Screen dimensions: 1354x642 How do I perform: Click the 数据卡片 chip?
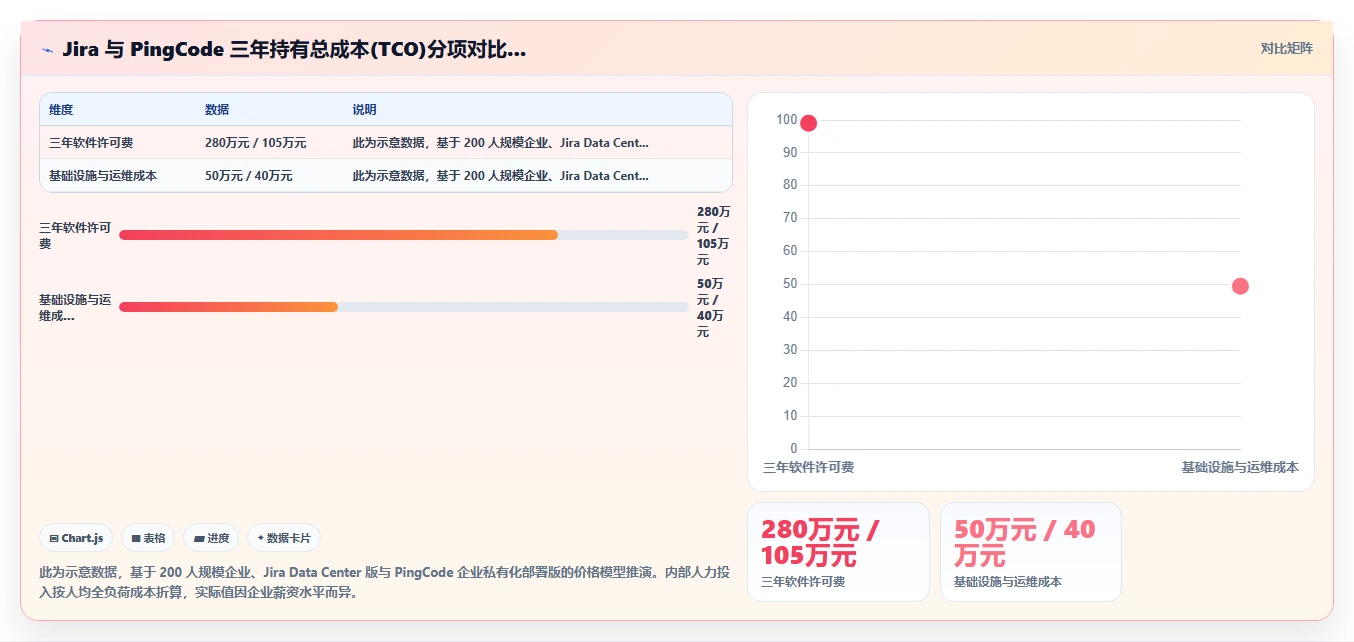coord(284,538)
